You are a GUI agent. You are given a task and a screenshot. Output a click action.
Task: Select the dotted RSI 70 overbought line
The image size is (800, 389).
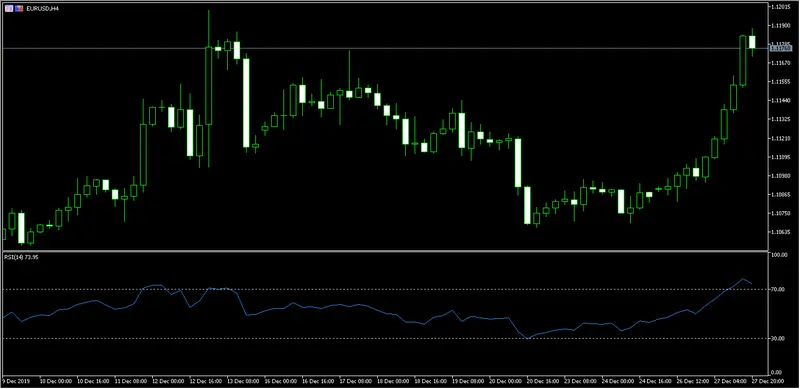coord(385,289)
